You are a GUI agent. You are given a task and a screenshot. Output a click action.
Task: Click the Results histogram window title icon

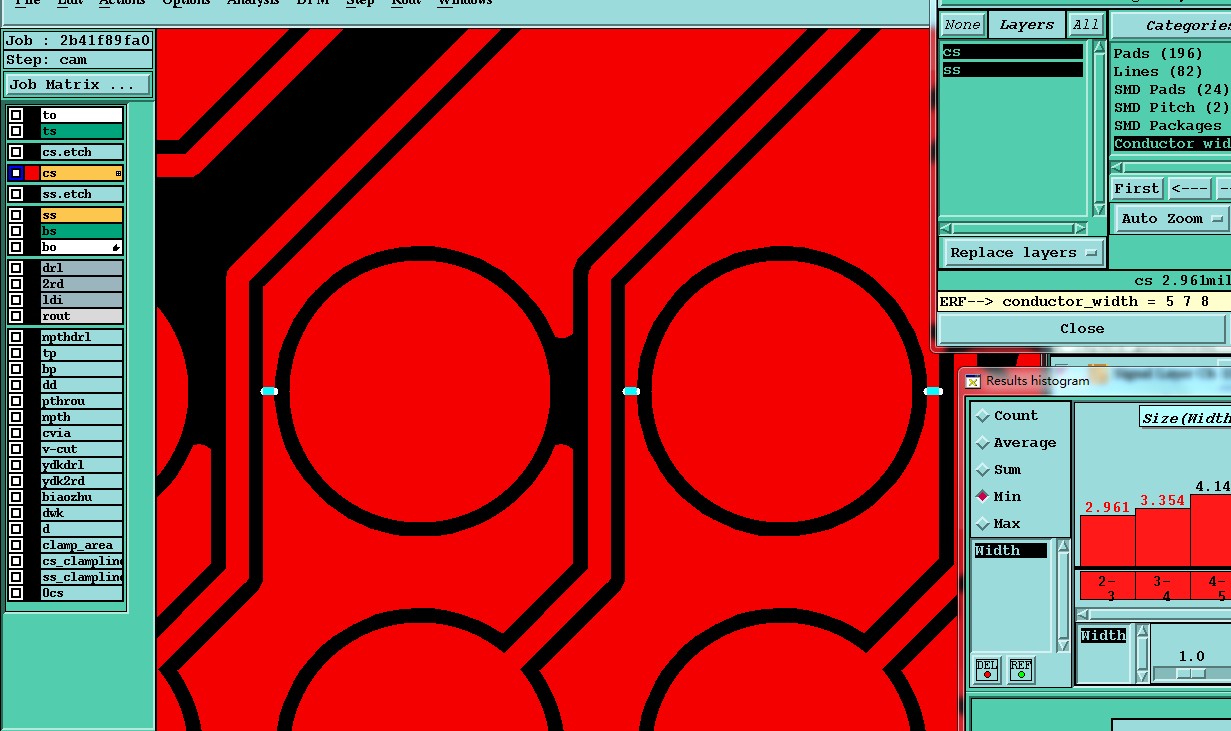pos(973,381)
